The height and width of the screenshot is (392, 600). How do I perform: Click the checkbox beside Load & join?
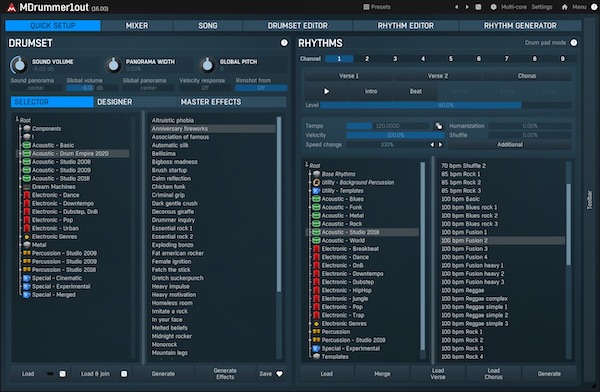124,374
